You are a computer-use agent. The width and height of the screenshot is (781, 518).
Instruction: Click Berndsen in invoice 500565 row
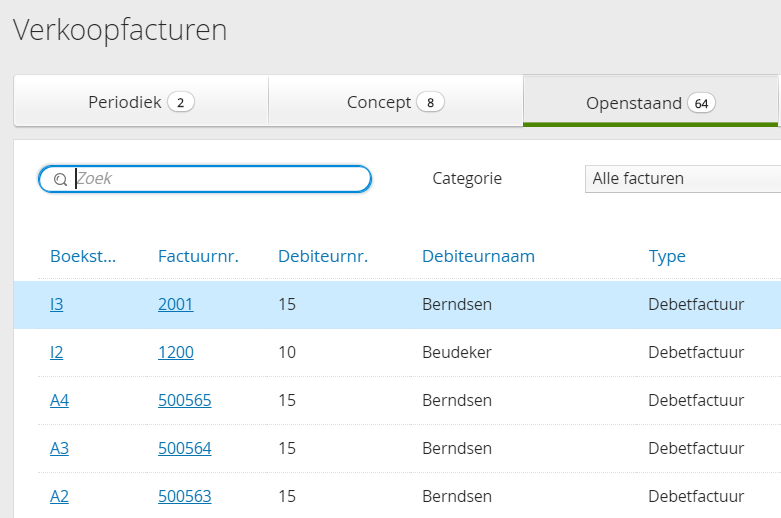[x=457, y=400]
